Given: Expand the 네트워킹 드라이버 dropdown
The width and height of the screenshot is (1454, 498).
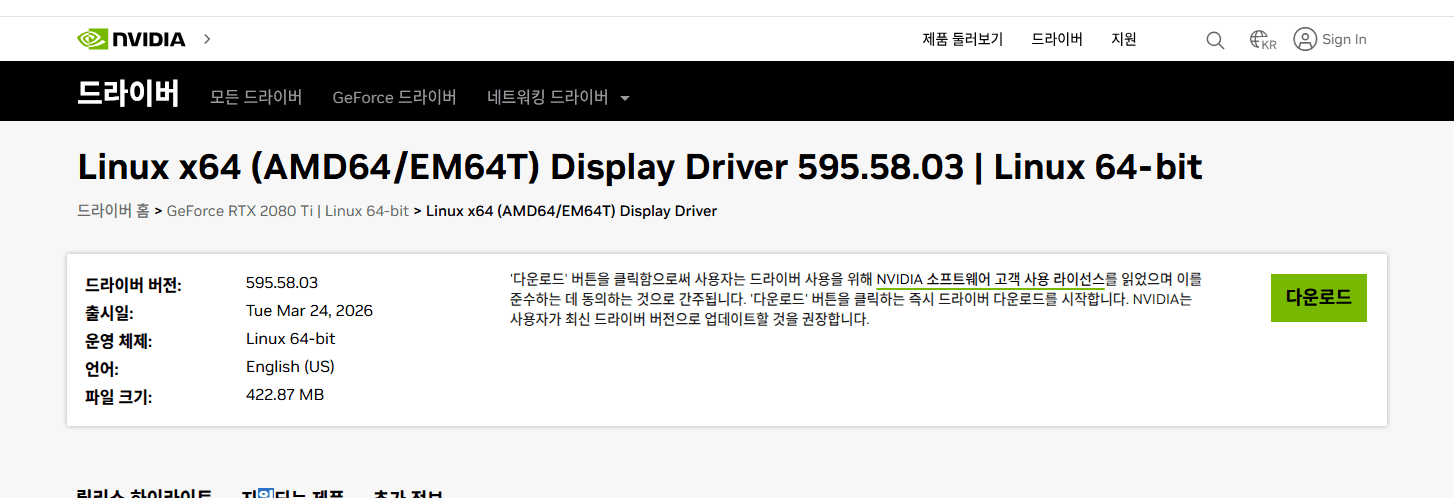Looking at the screenshot, I should [x=558, y=97].
